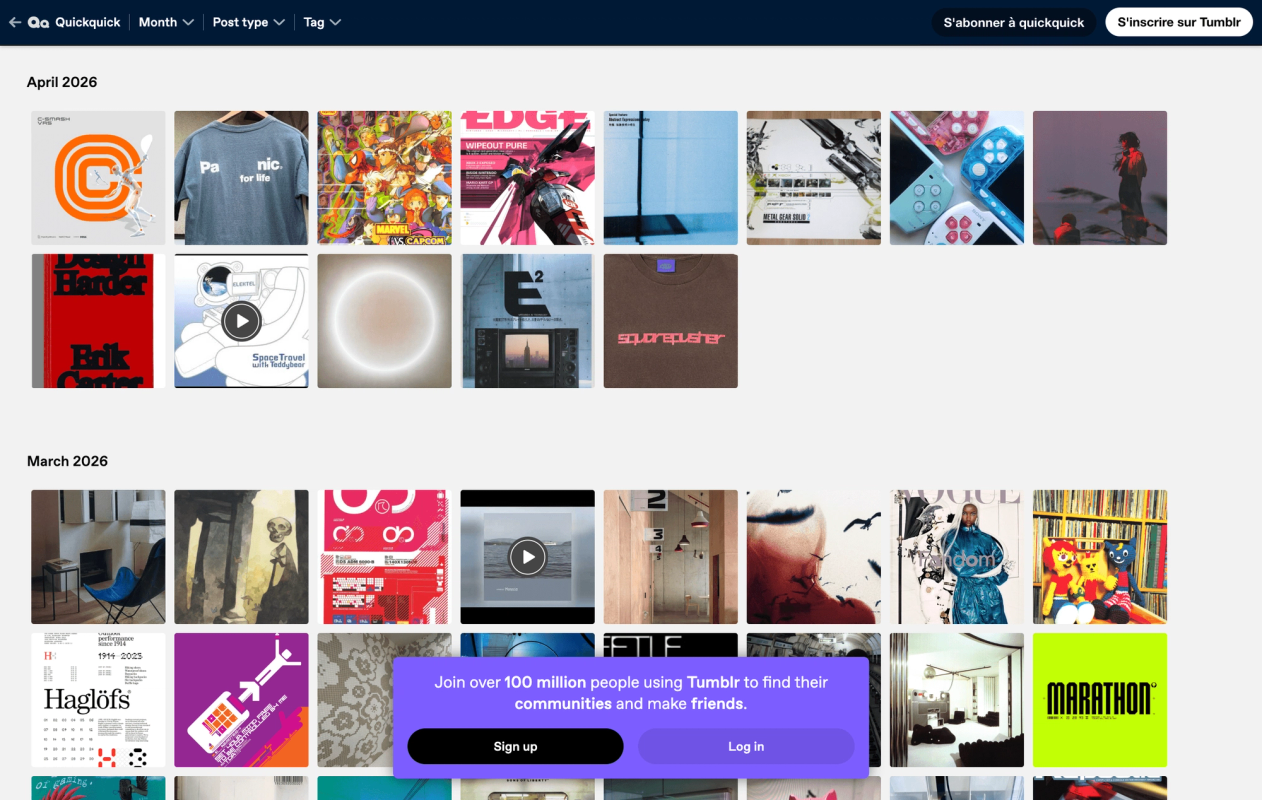Click the Quickquick blog avatar icon
Viewport: 1262px width, 800px height.
pyautogui.click(x=39, y=22)
